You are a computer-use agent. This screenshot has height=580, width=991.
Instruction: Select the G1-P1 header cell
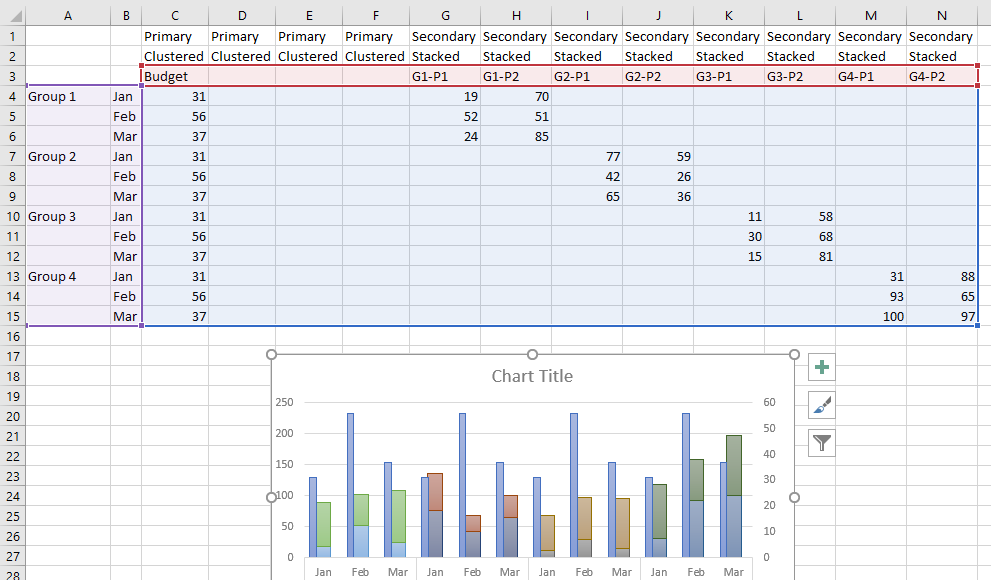(444, 76)
